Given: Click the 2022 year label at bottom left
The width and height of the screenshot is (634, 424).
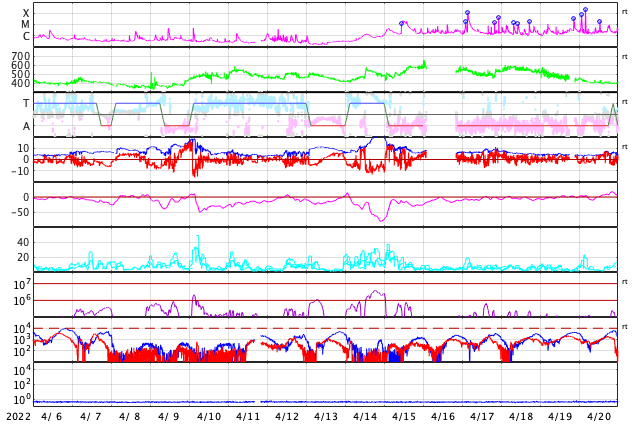Looking at the screenshot, I should coord(17,416).
